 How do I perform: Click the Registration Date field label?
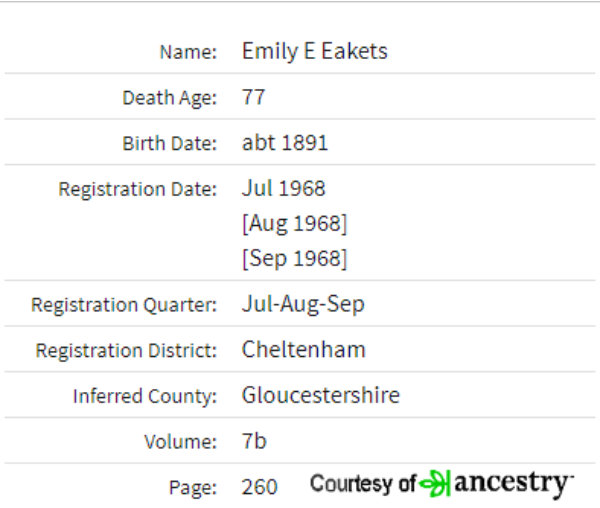click(138, 189)
